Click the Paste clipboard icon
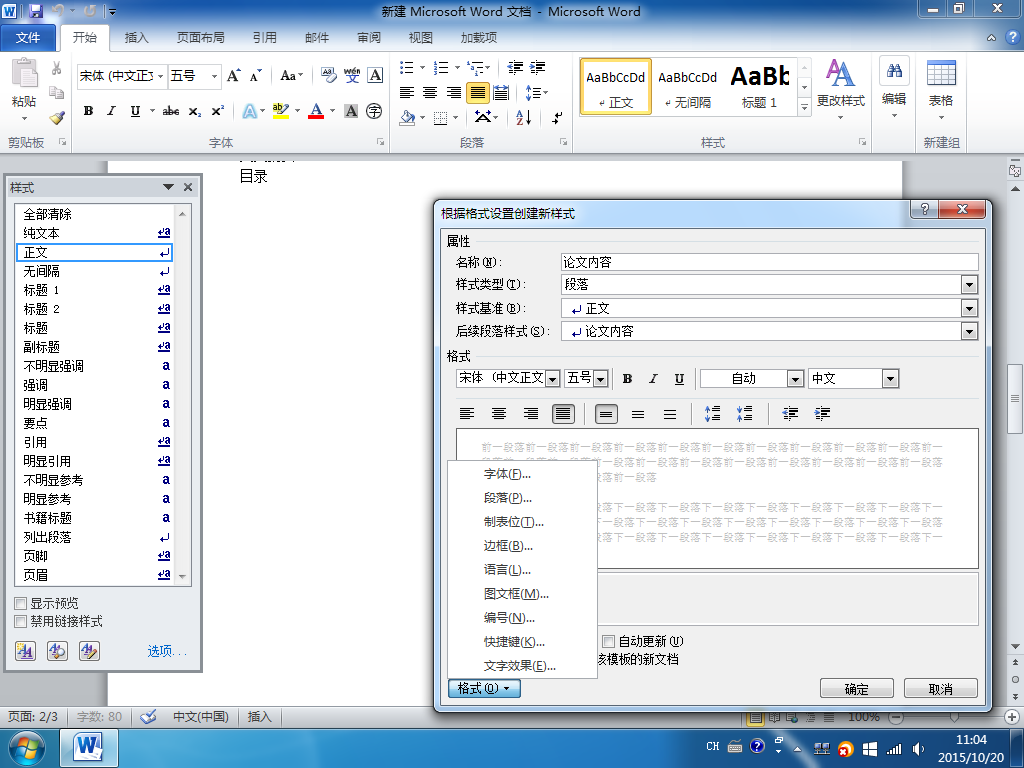The width and height of the screenshot is (1024, 768). tap(24, 73)
